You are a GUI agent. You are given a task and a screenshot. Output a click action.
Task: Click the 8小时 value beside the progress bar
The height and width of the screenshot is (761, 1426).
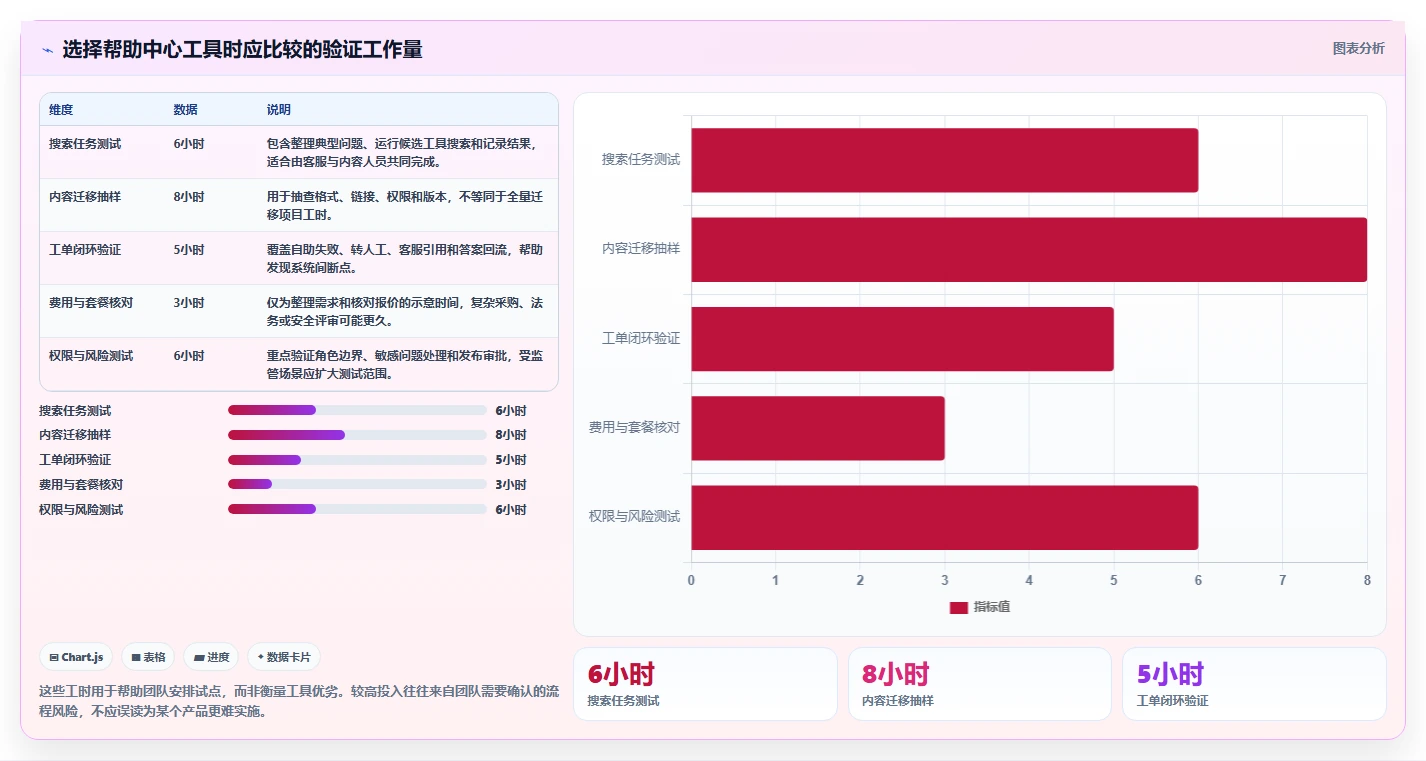coord(511,435)
